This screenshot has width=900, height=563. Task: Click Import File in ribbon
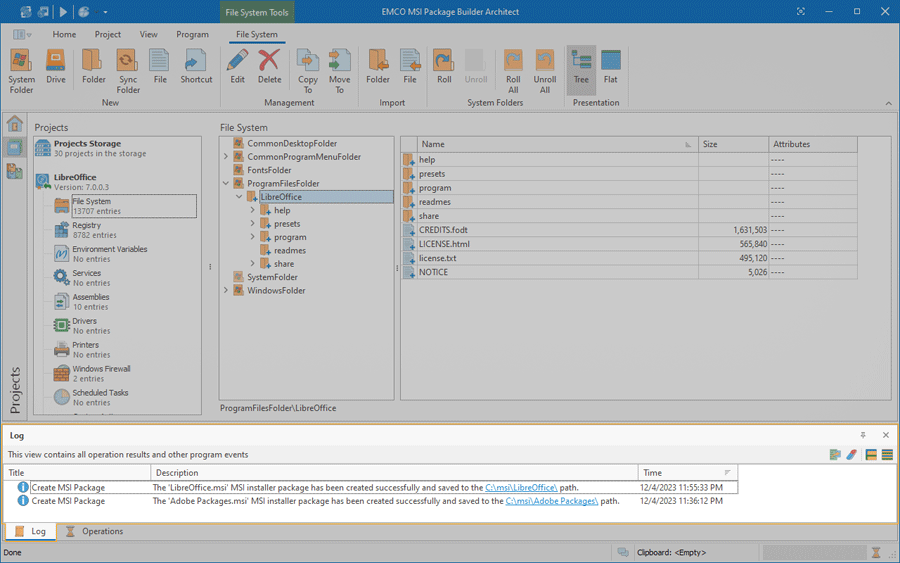410,67
